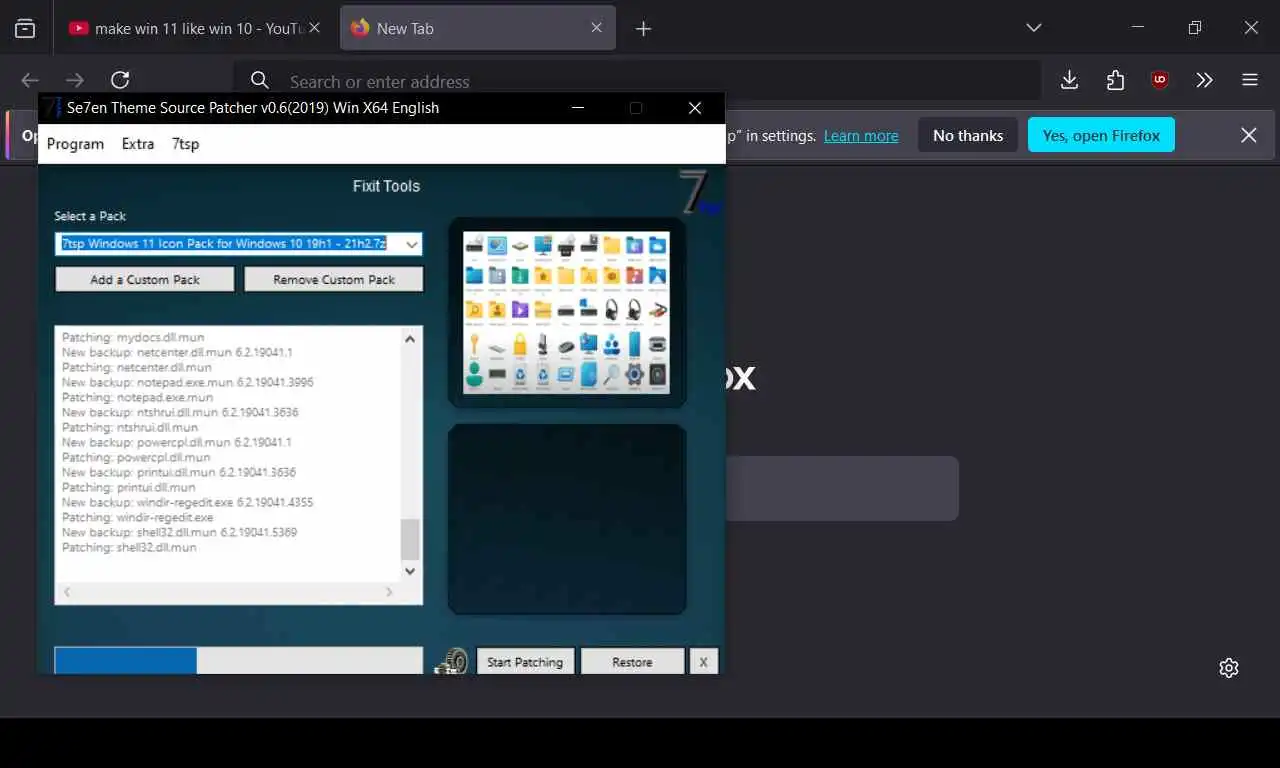
Task: Click the Firefox address bar
Action: tap(637, 81)
